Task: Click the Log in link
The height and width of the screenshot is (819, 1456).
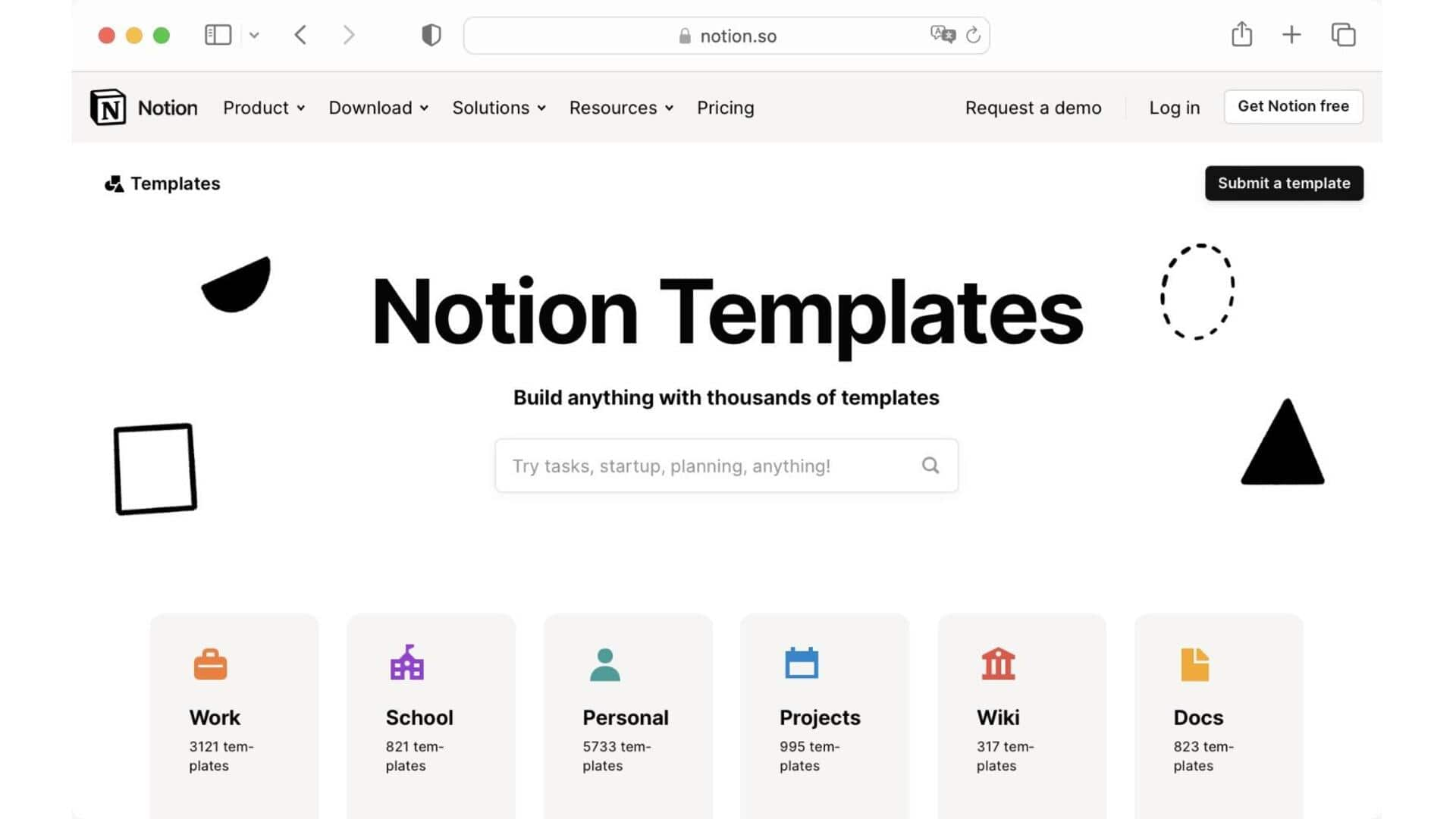Action: (1175, 107)
